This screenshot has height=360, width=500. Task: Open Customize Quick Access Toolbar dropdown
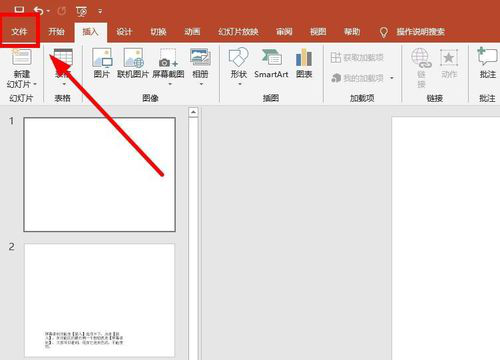[x=100, y=11]
